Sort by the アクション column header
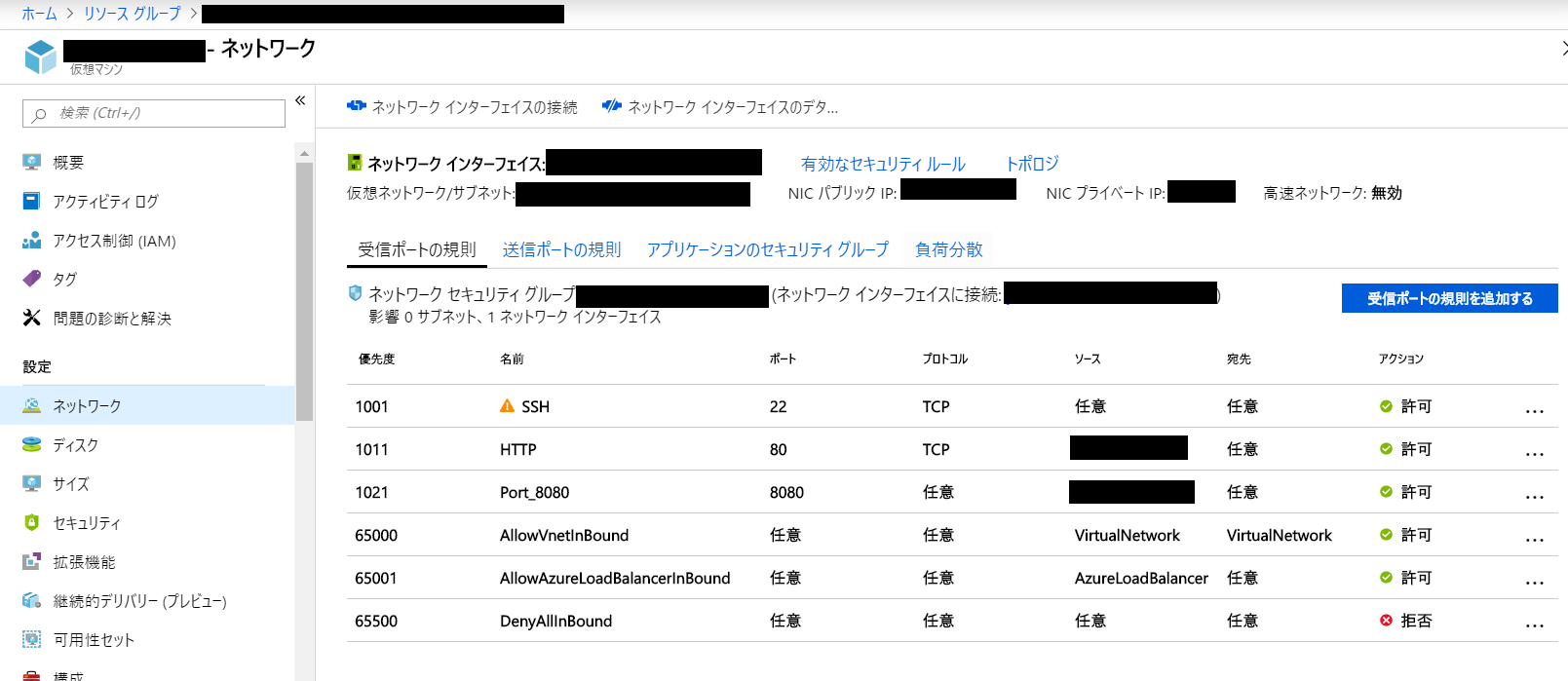 coord(1401,359)
